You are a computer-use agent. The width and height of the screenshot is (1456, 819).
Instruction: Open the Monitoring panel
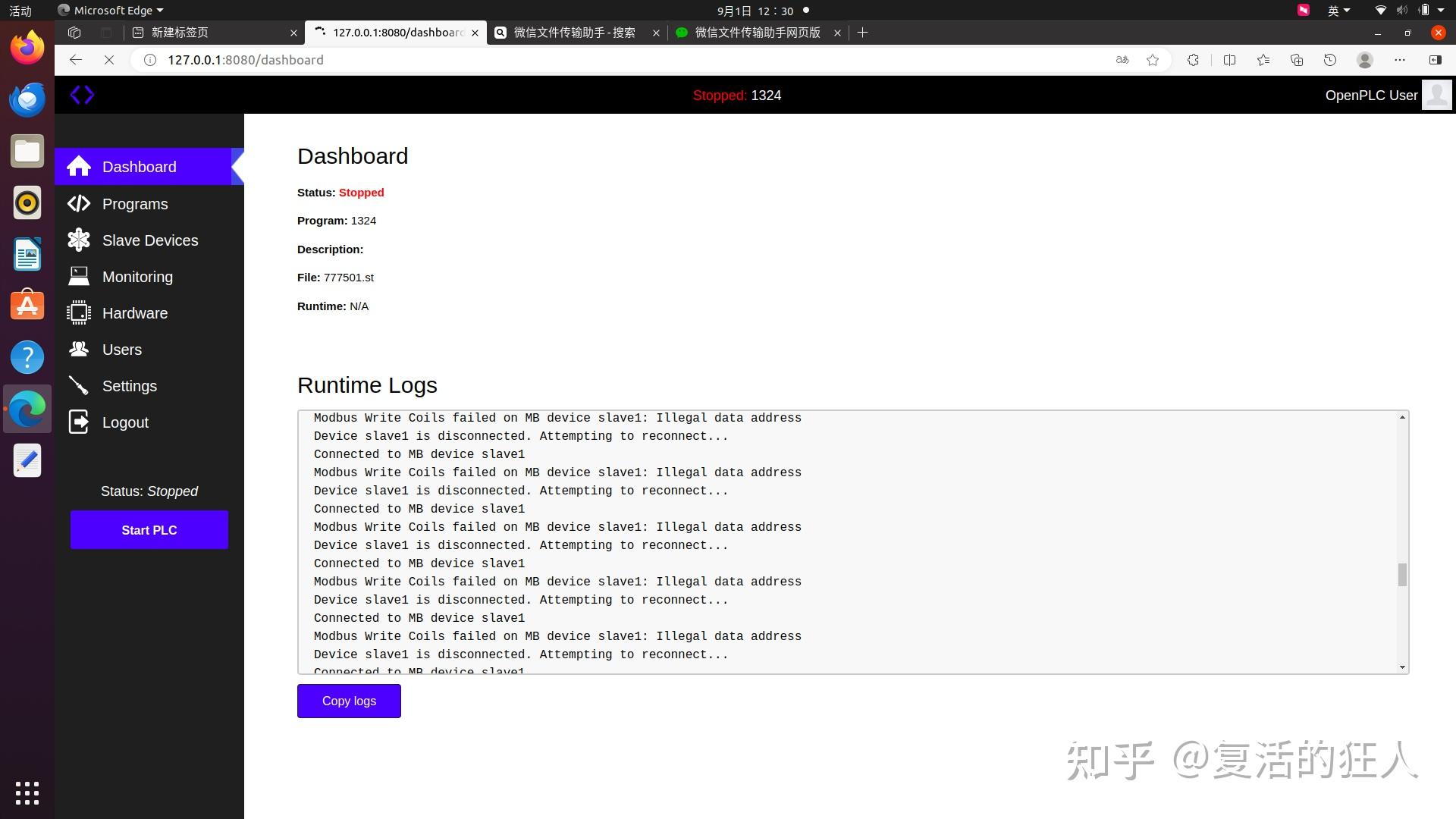coord(79,276)
